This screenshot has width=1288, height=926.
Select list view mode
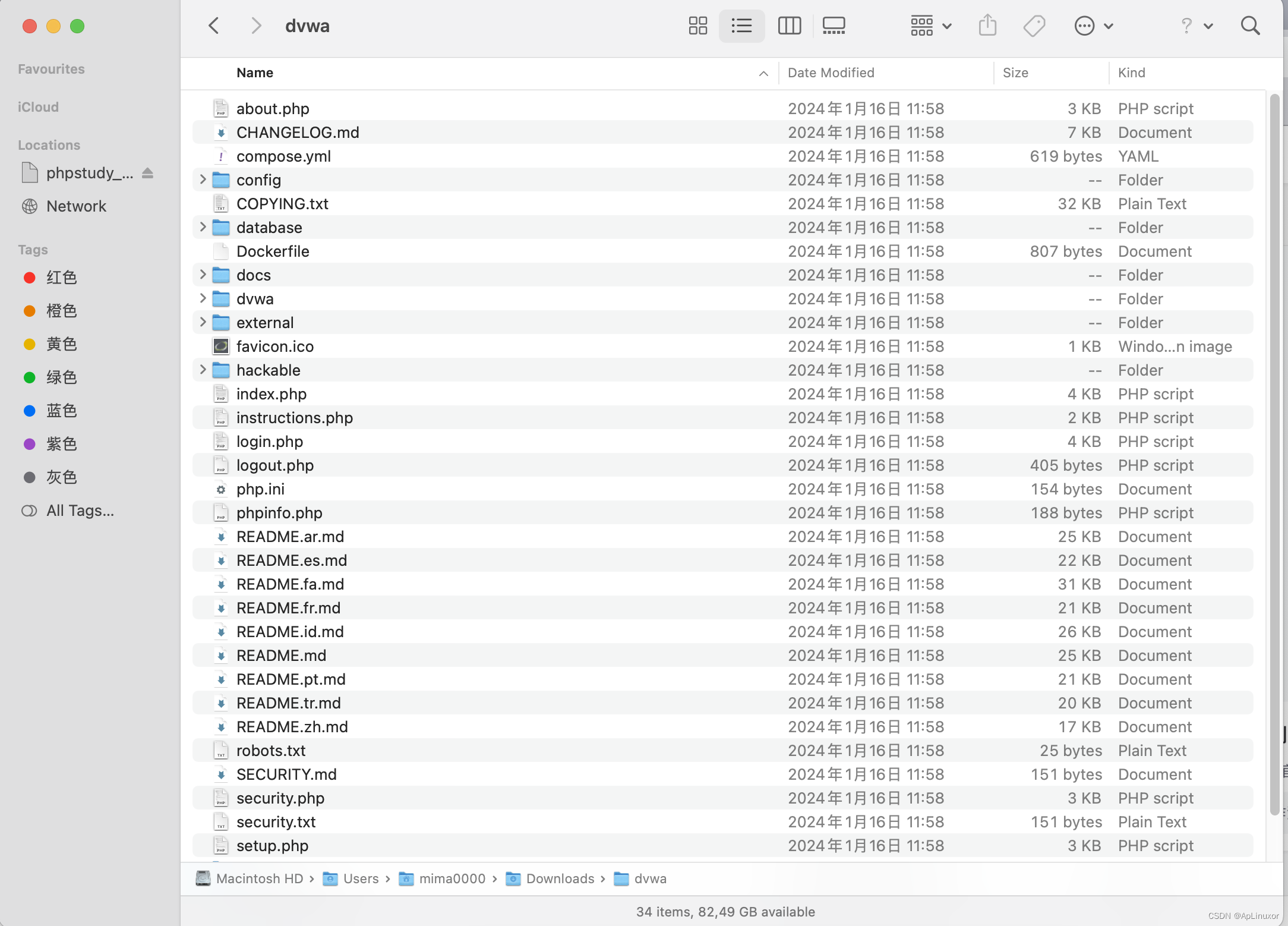[x=741, y=26]
